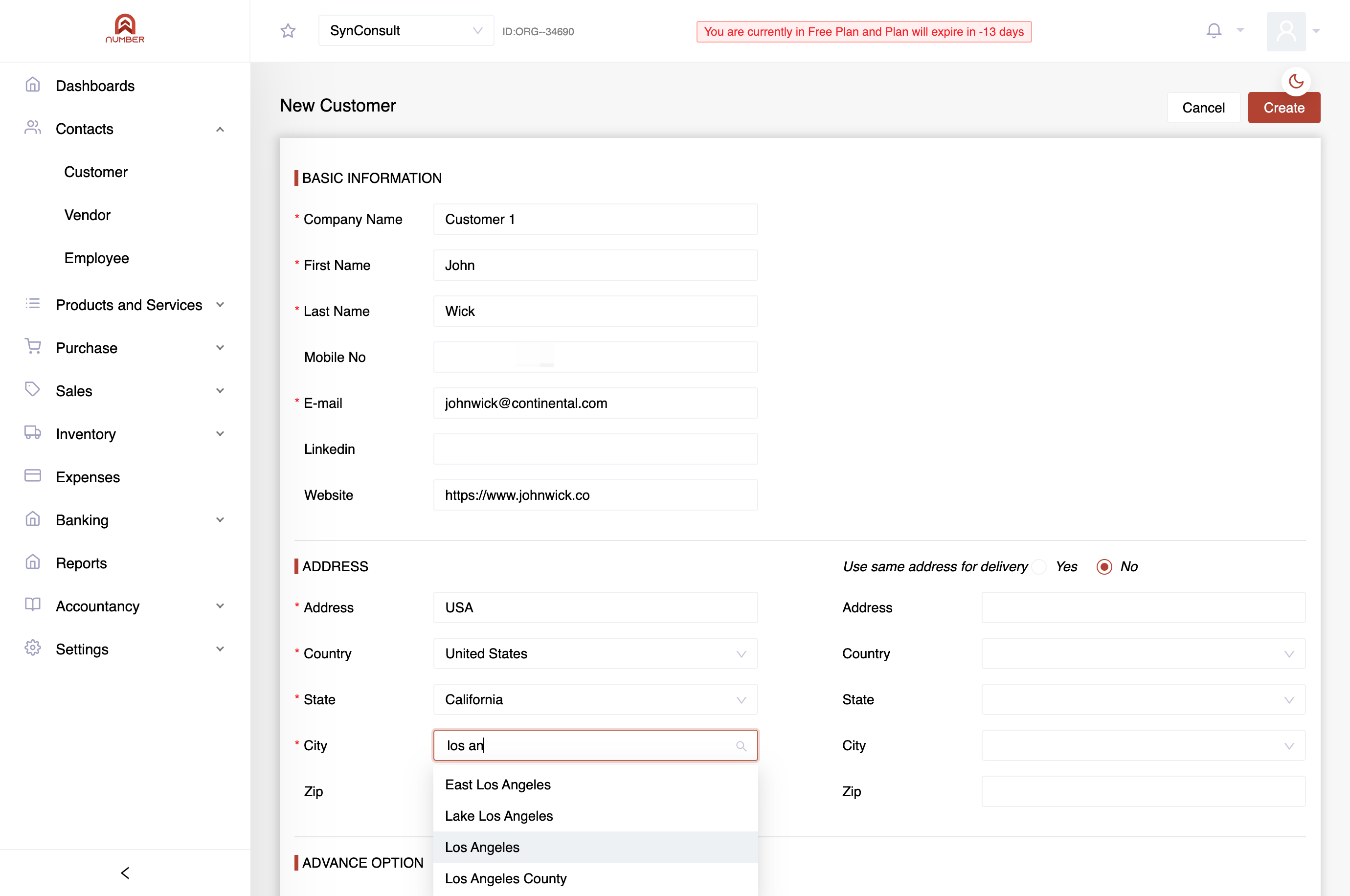Open the account menu caret beside avatar
Image resolution: width=1350 pixels, height=896 pixels.
tap(1316, 31)
